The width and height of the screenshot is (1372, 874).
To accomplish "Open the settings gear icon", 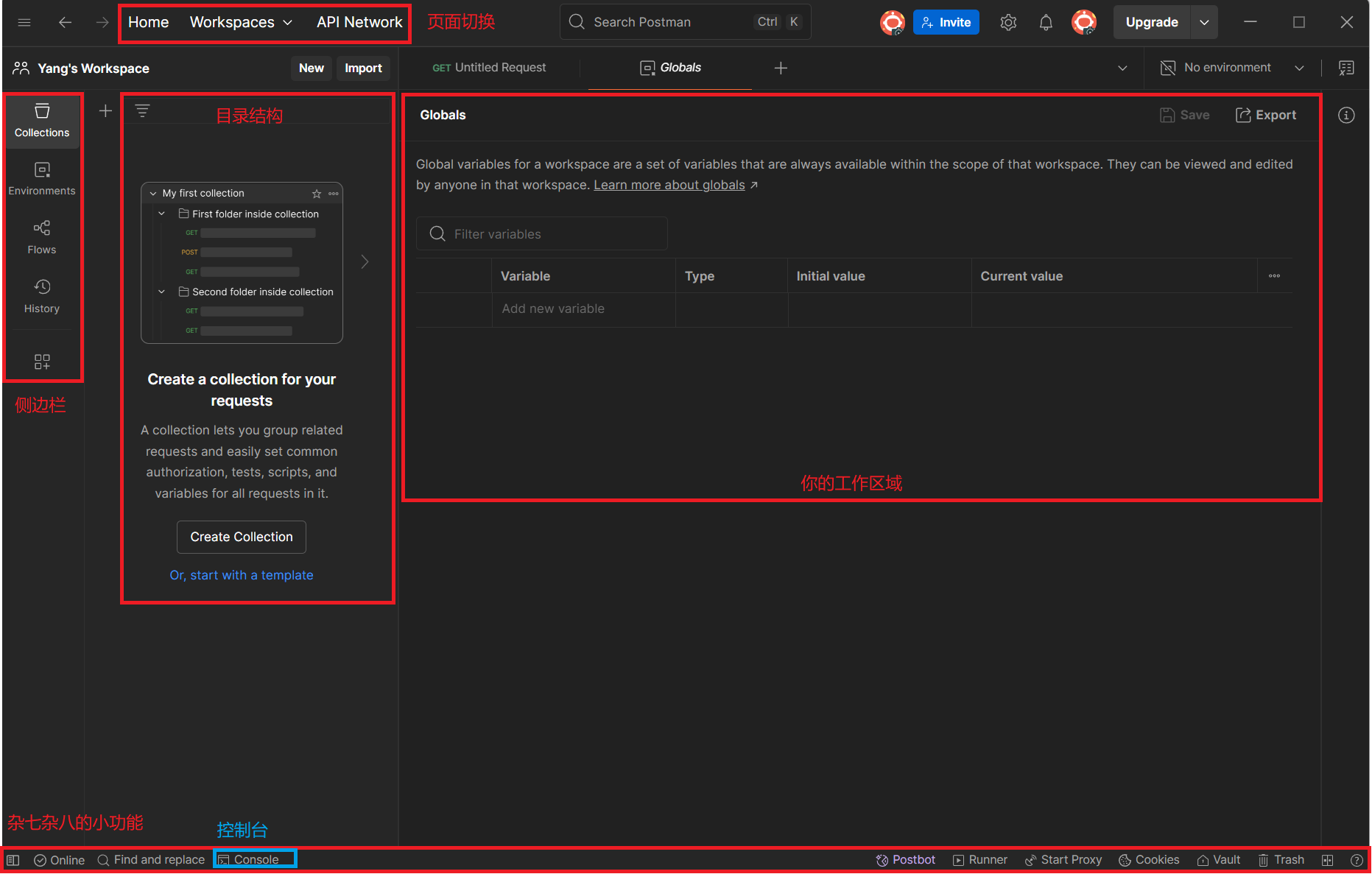I will tap(1008, 22).
